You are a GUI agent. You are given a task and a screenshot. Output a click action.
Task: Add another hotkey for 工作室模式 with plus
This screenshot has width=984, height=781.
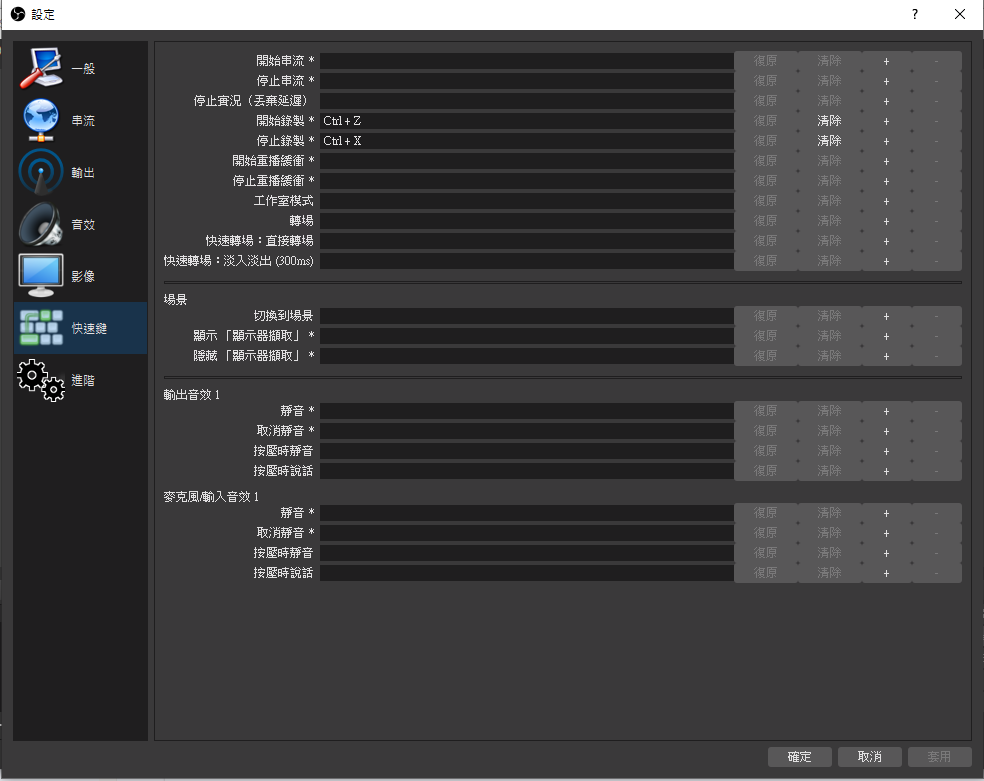[886, 201]
